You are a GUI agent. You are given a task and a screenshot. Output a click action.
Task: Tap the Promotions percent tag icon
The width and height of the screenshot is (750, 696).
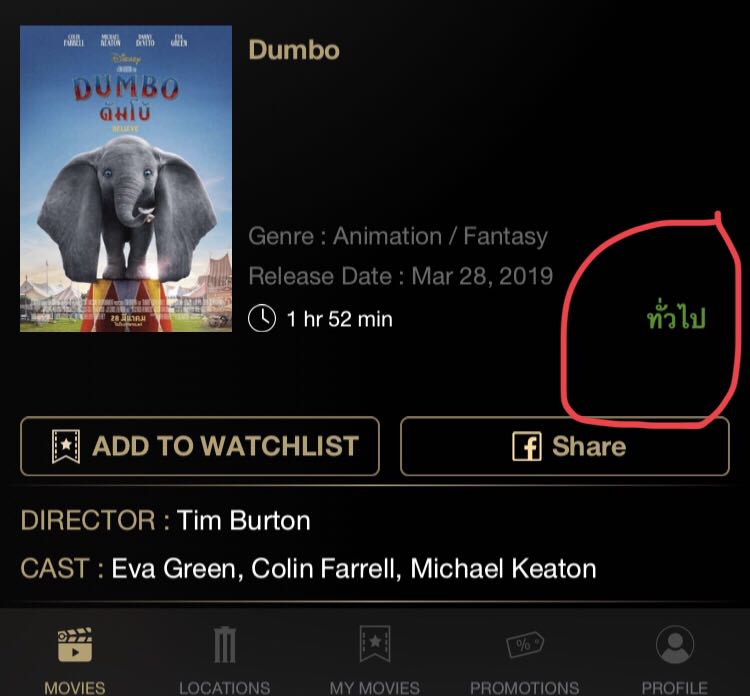point(525,645)
